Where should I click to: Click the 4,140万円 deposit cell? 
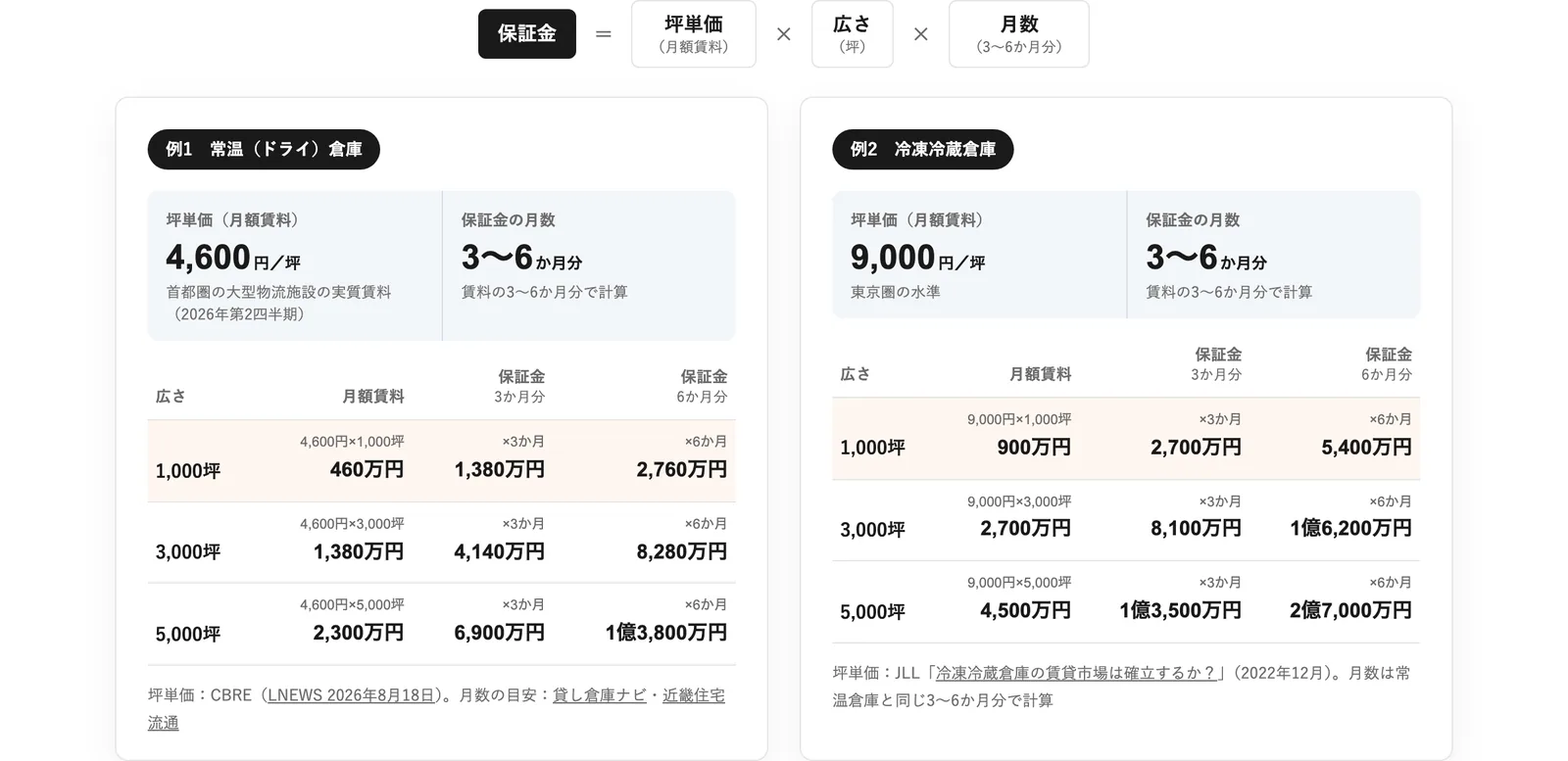[500, 551]
